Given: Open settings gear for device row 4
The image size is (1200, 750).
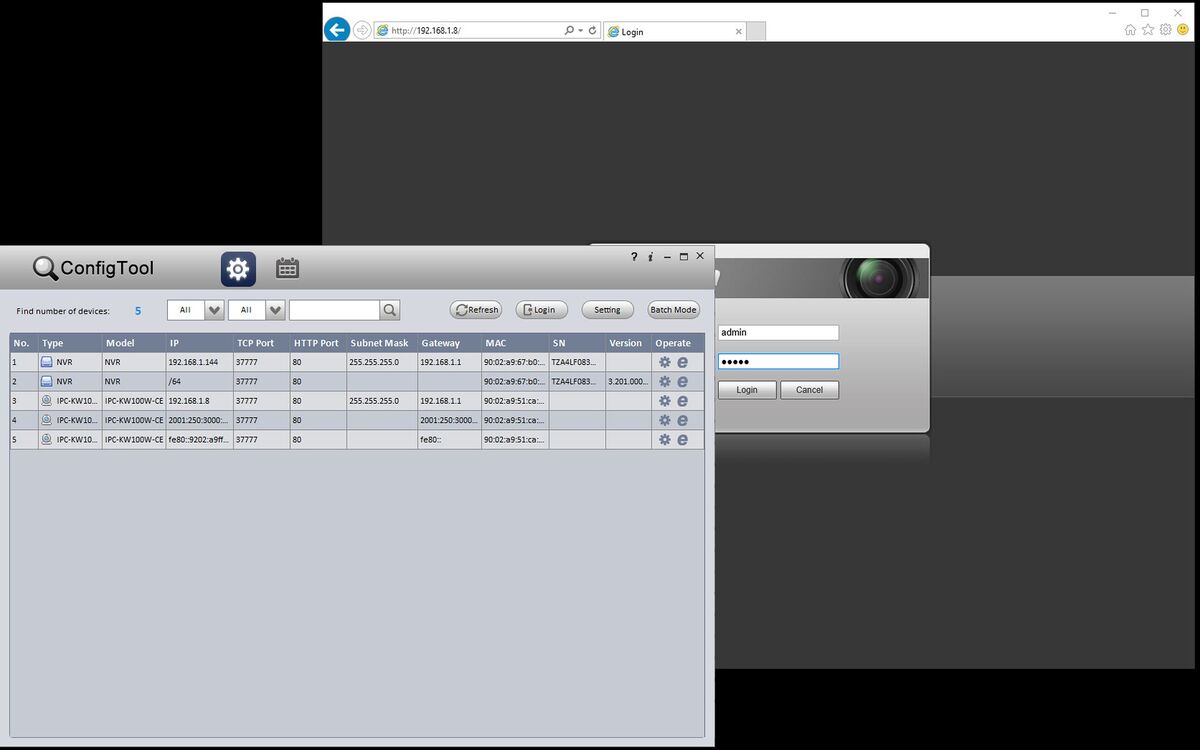Looking at the screenshot, I should 664,420.
